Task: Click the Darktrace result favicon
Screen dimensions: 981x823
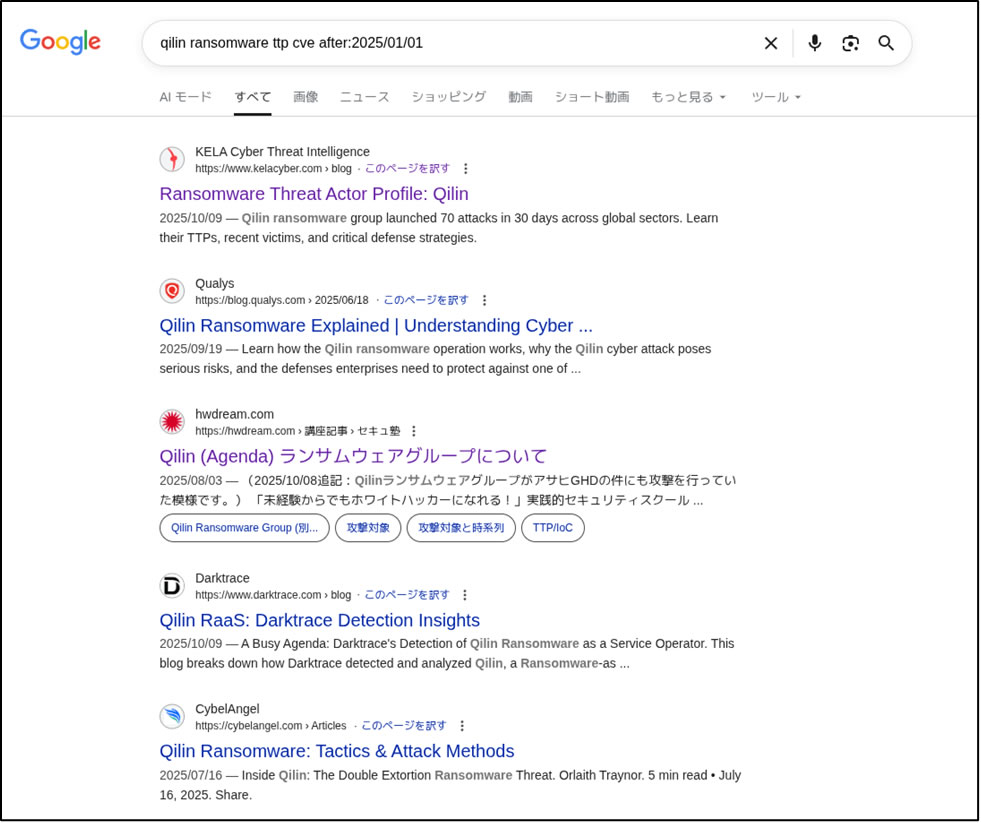Action: [x=171, y=586]
